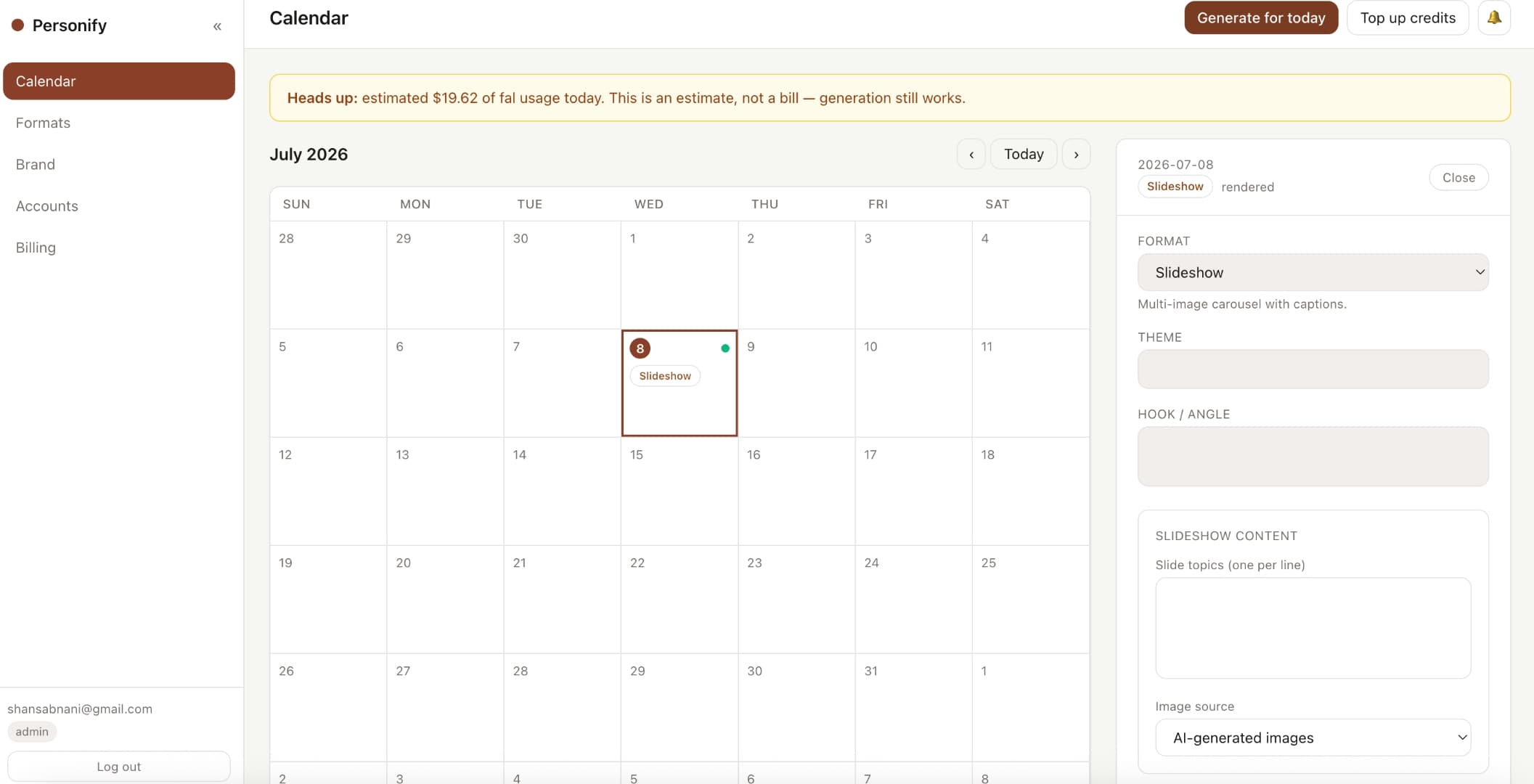
Task: Collapse the sidebar with double-chevron icon
Action: 217,26
